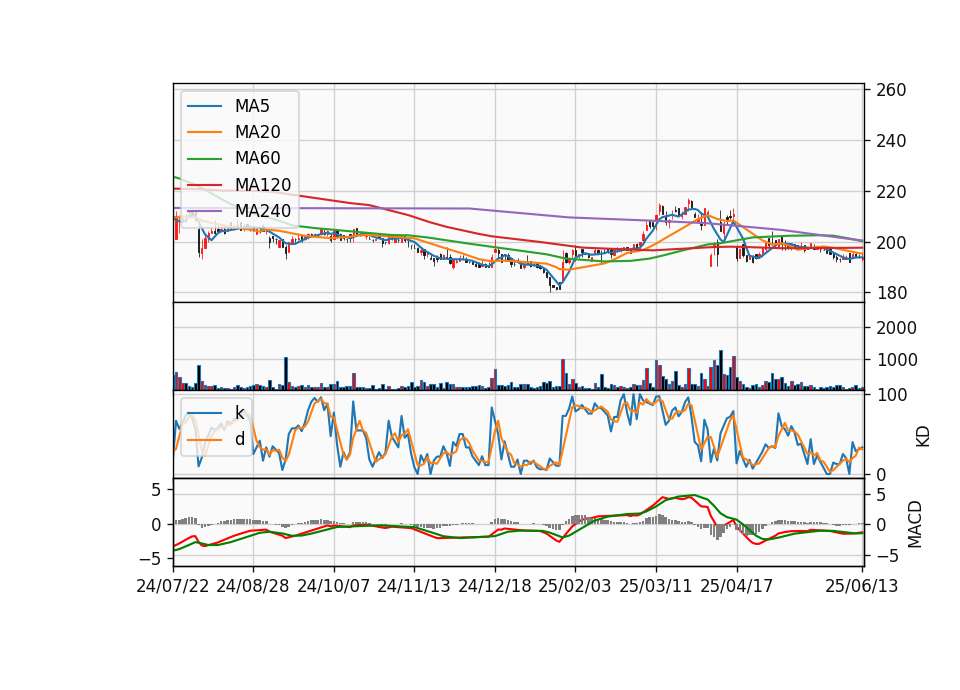
Task: Click the left MACD axis label -5
Action: click(x=150, y=559)
